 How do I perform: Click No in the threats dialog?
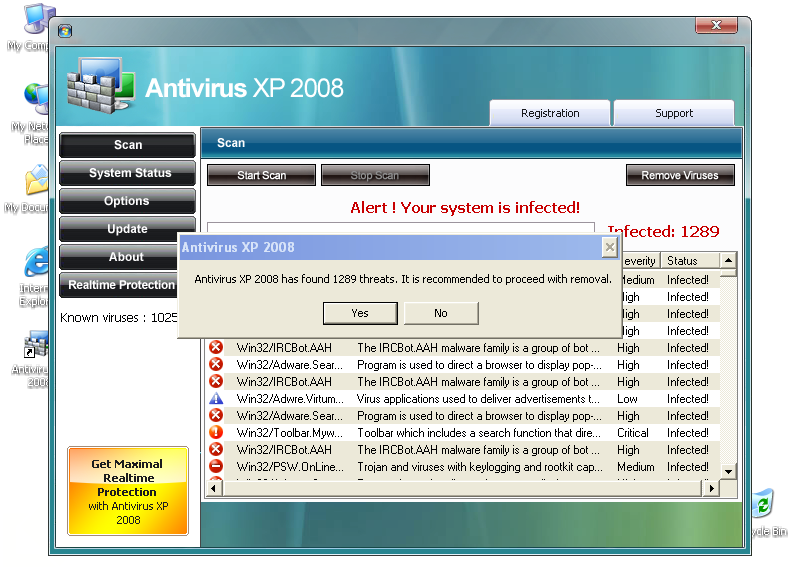click(441, 313)
